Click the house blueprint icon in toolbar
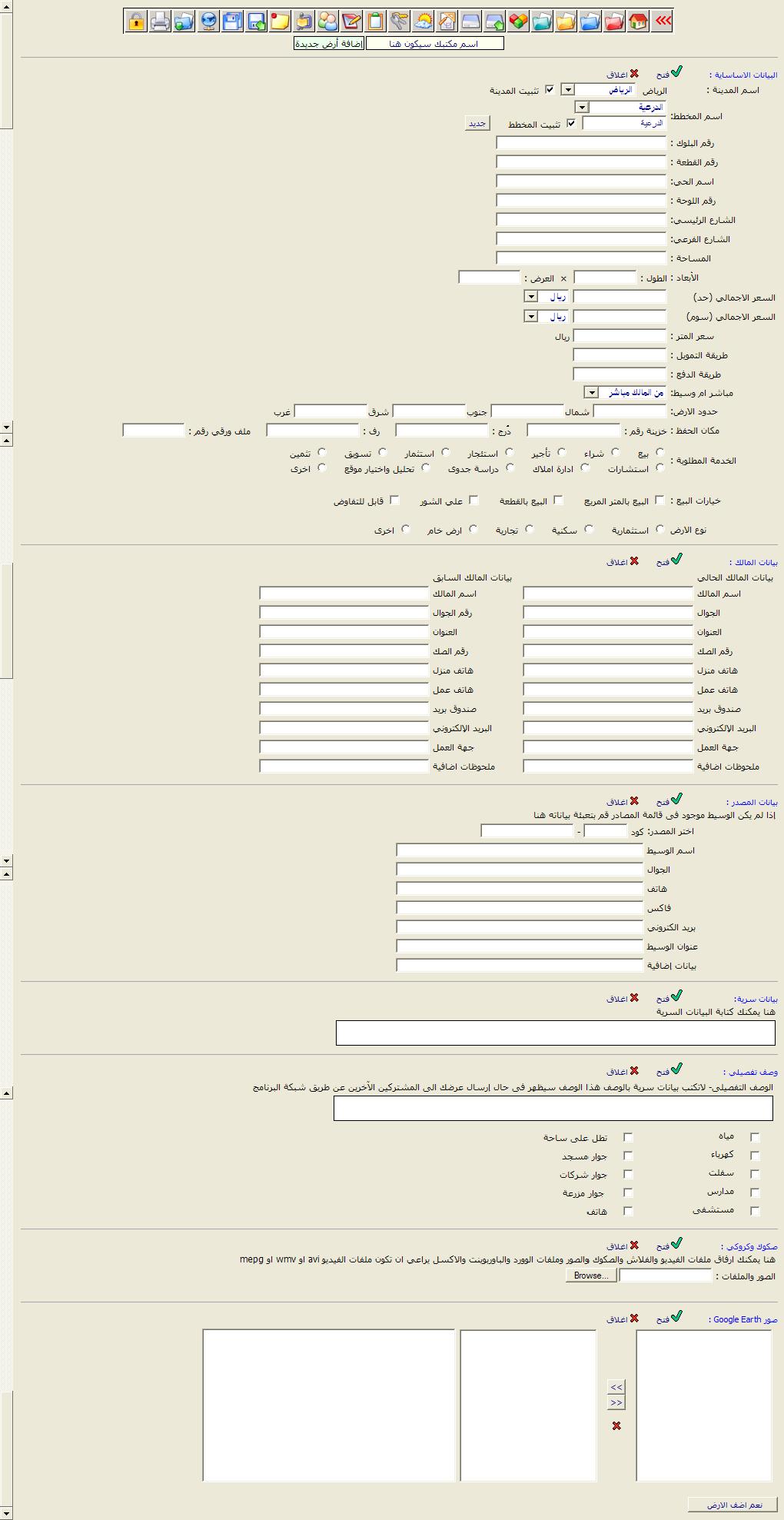This screenshot has width=784, height=1520. [447, 21]
